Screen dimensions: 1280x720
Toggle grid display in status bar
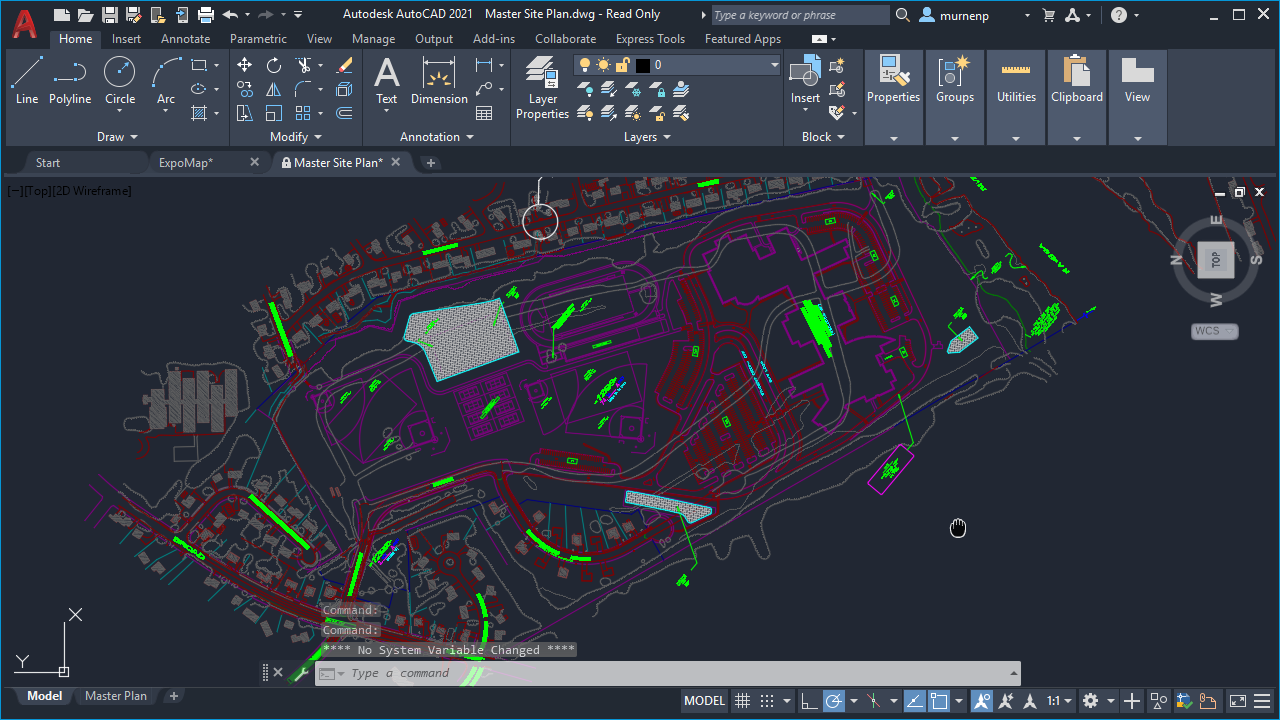[x=742, y=700]
